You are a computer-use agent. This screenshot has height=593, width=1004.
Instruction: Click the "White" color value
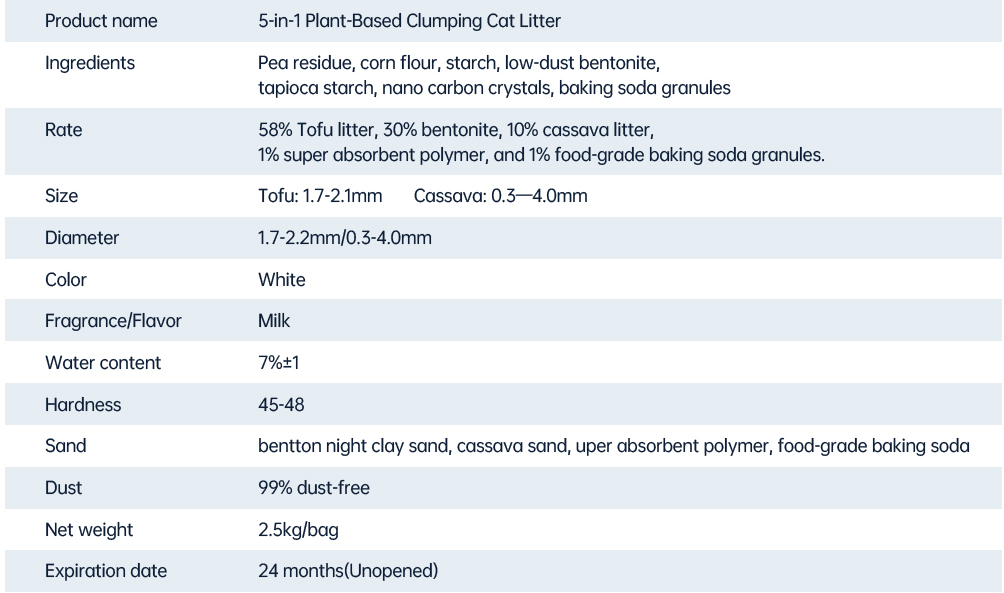(282, 280)
